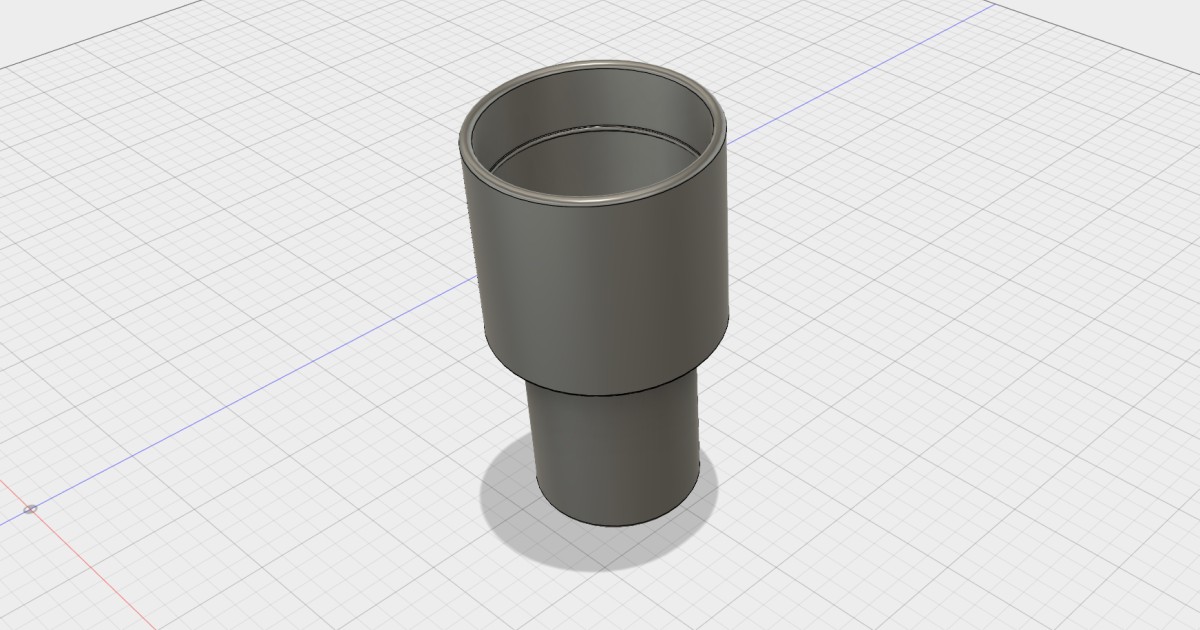Click the origin point marker
Image resolution: width=1200 pixels, height=630 pixels.
tap(29, 508)
